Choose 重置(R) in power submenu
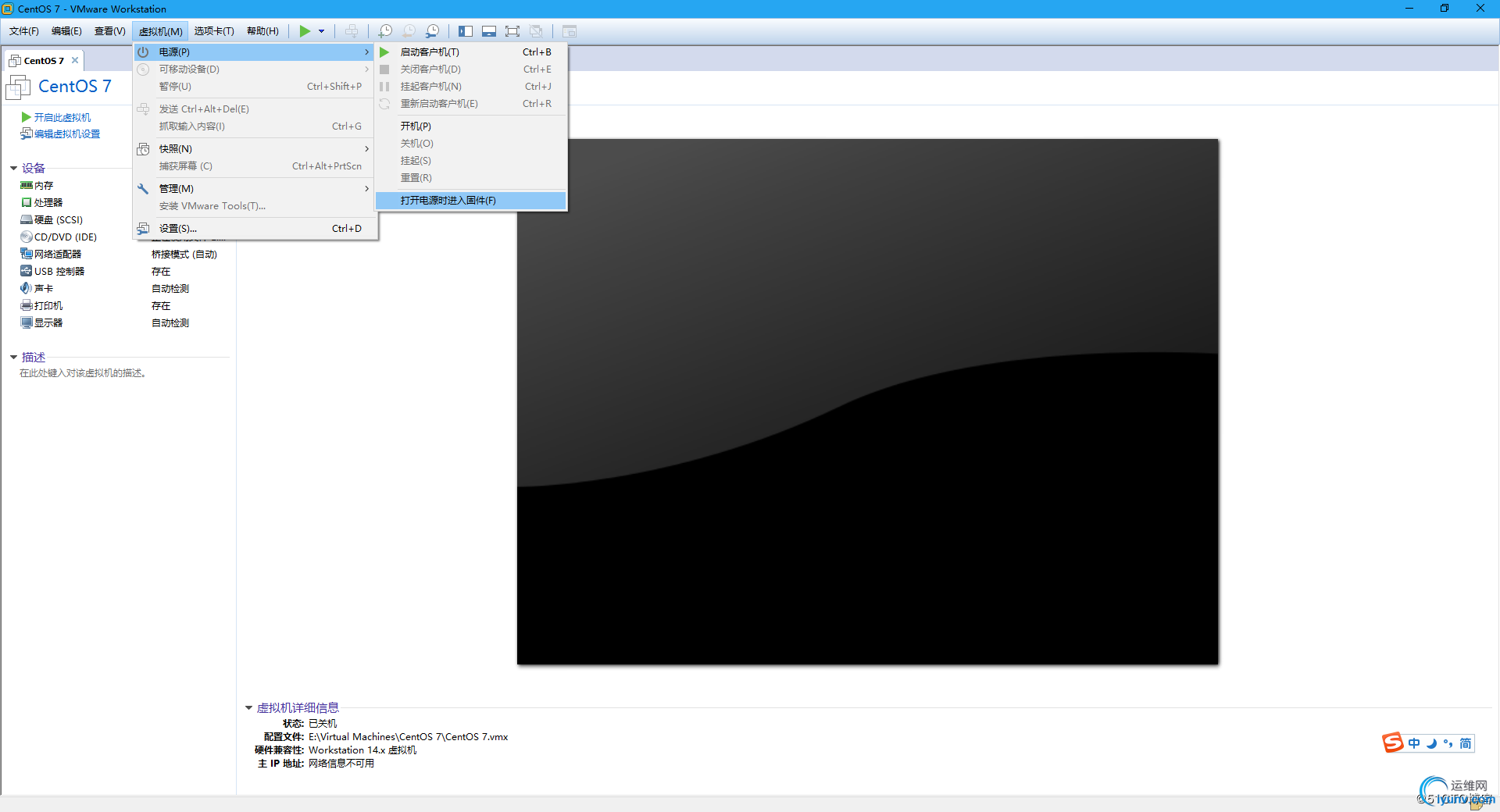 pos(471,177)
